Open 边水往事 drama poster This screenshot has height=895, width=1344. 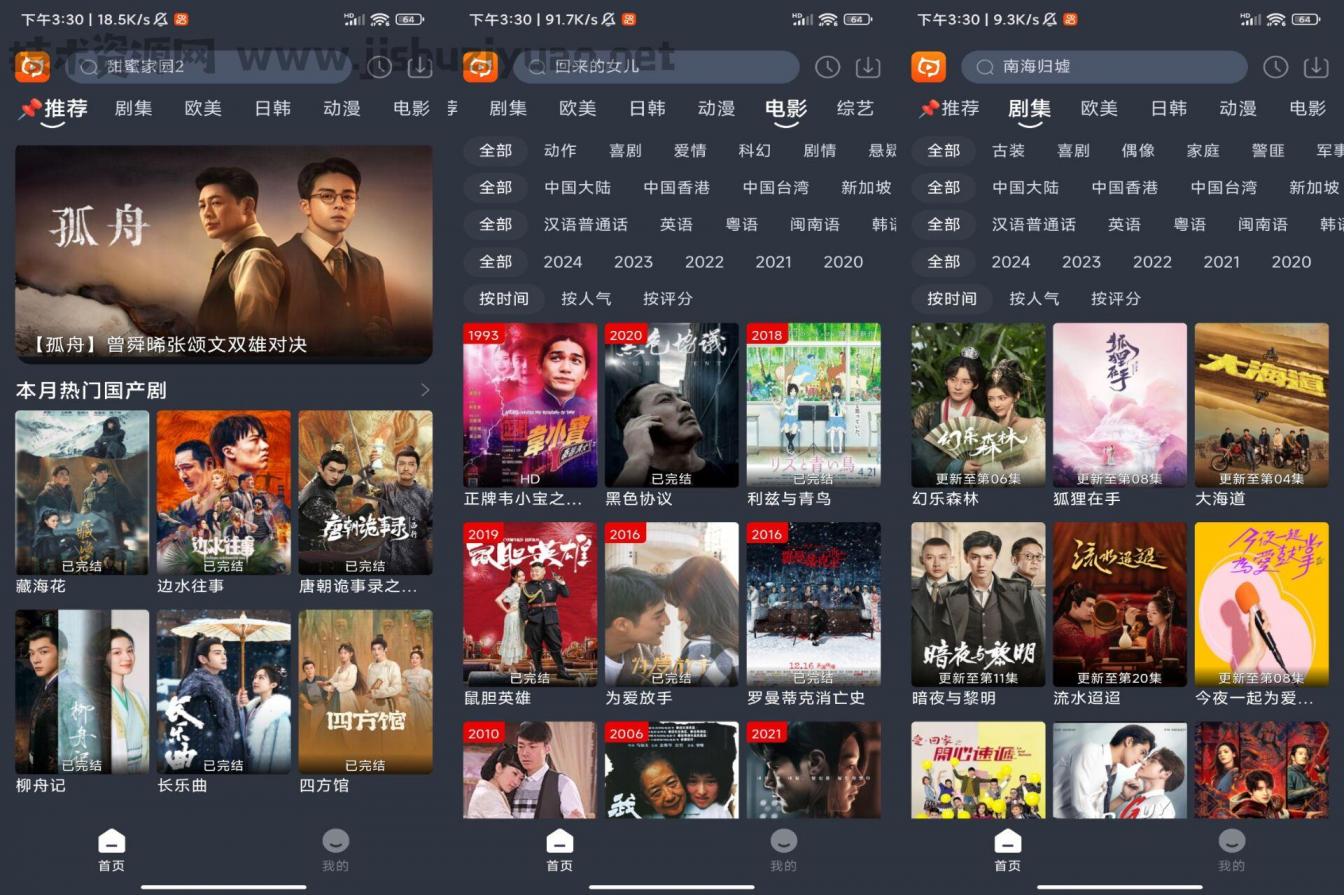tap(224, 492)
